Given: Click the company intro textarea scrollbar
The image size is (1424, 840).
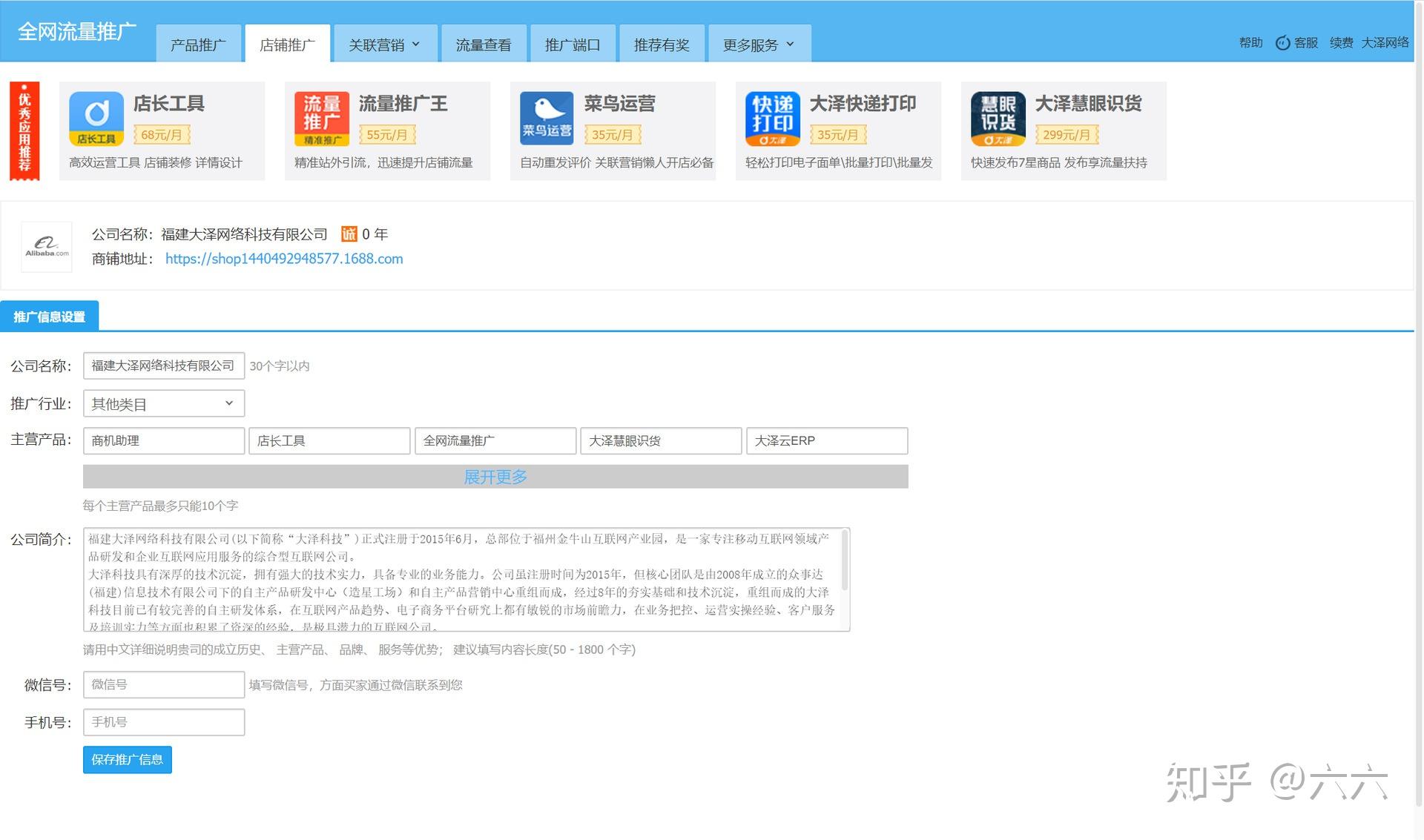Looking at the screenshot, I should (844, 561).
